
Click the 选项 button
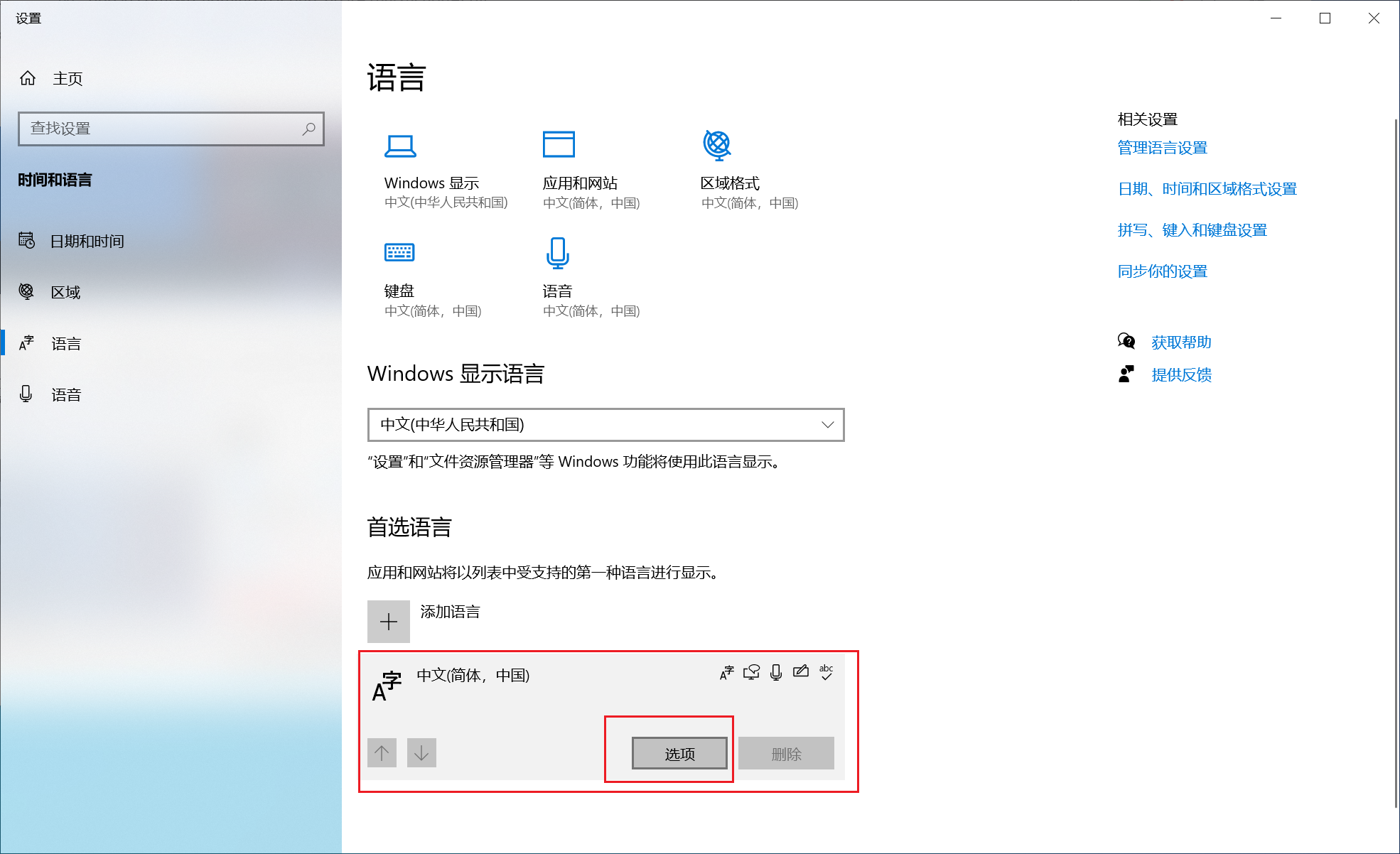pyautogui.click(x=679, y=753)
